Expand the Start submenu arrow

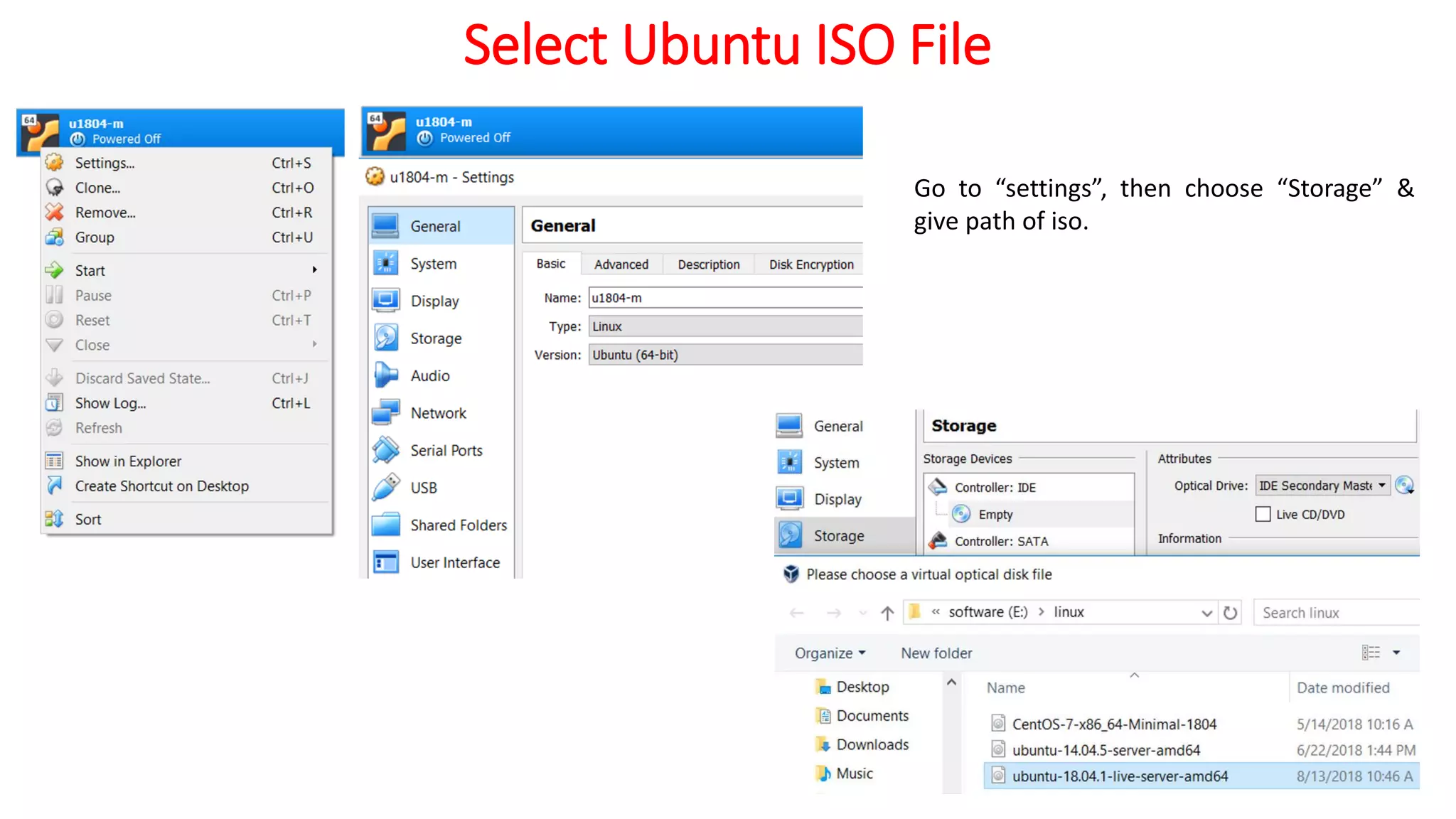click(314, 270)
